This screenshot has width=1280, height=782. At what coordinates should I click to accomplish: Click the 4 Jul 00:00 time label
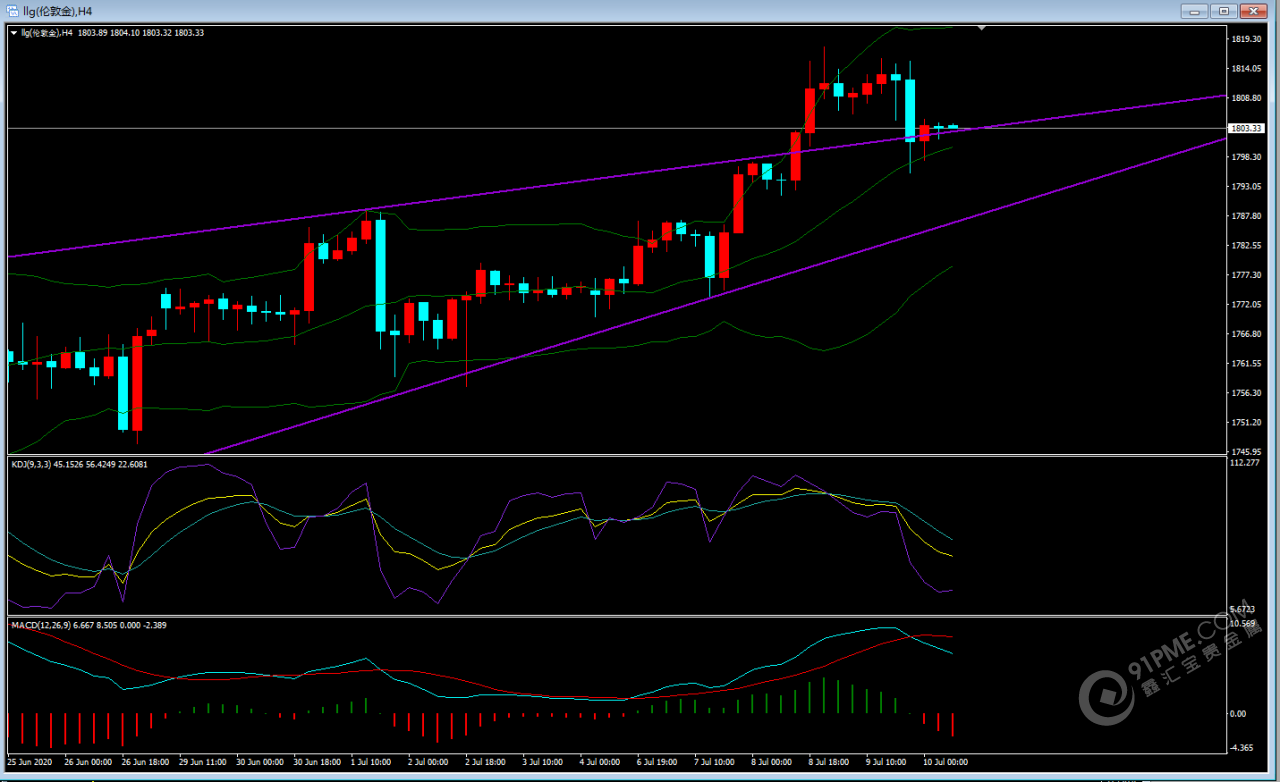point(600,762)
